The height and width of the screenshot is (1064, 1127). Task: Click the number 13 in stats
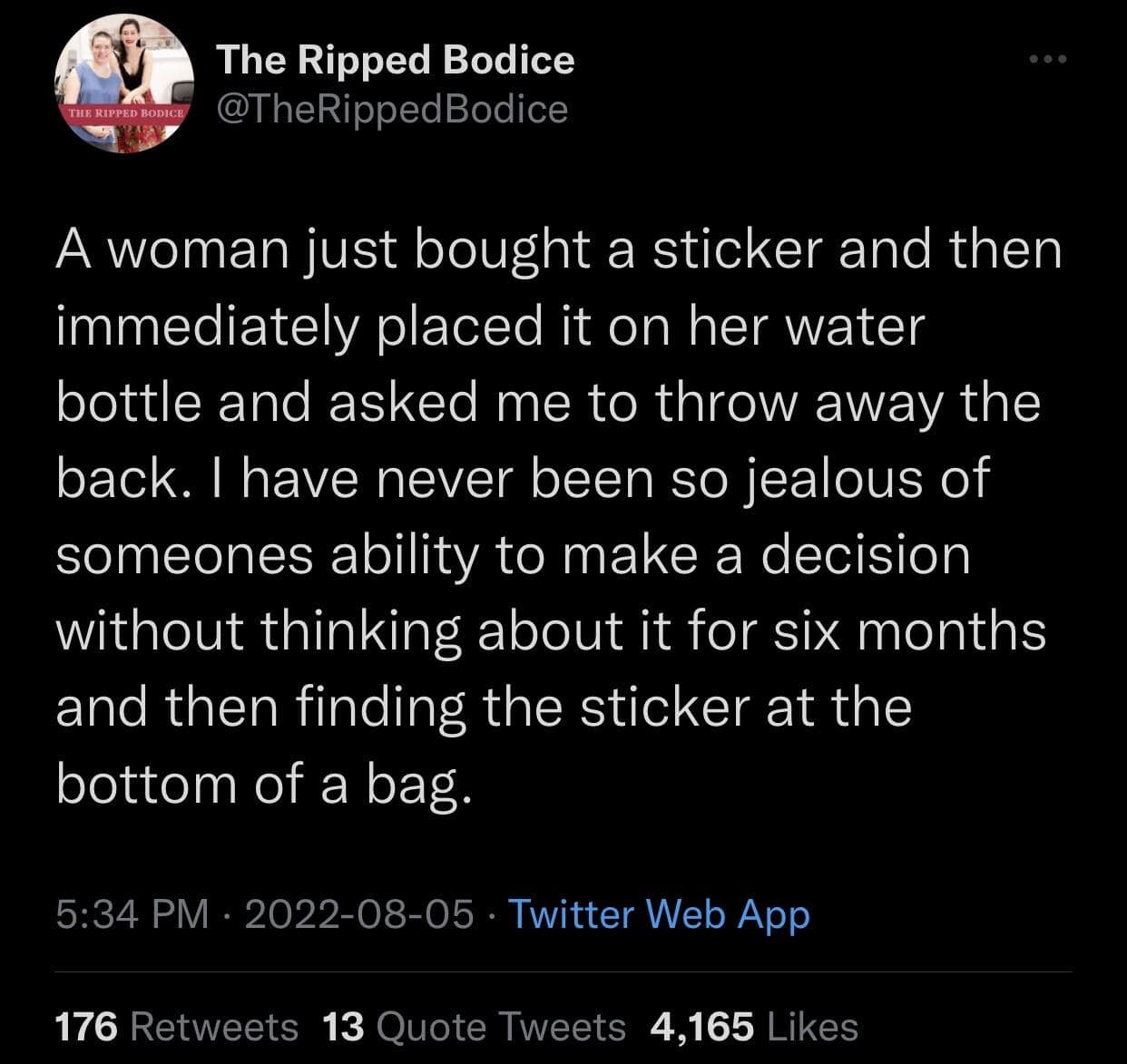point(343,1027)
